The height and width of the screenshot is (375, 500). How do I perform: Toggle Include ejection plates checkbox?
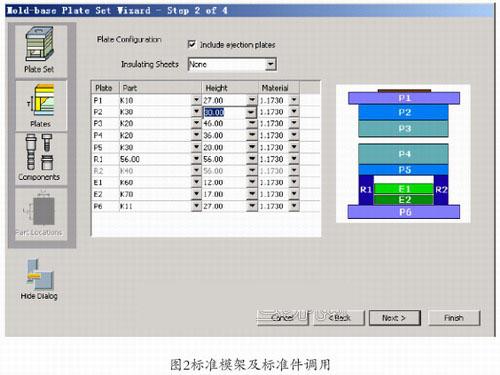(192, 44)
